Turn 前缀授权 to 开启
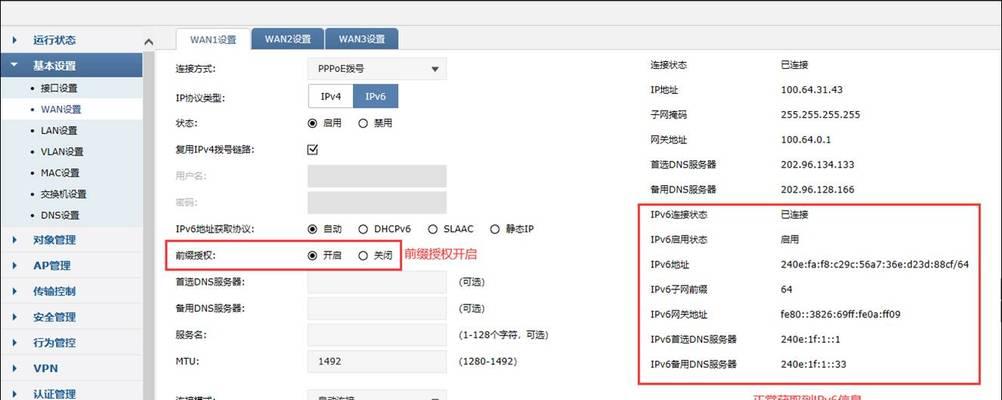Viewport: 1002px width, 400px height. pos(312,256)
